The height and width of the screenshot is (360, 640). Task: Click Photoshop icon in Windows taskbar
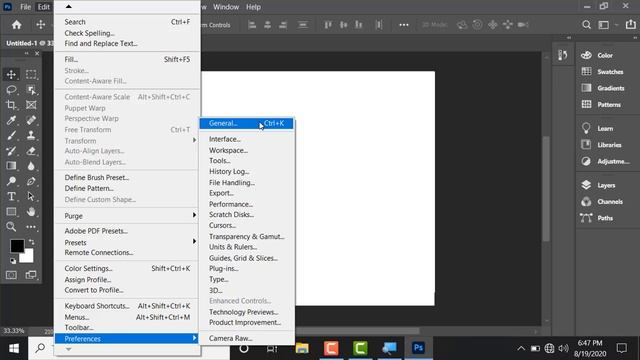[x=418, y=348]
